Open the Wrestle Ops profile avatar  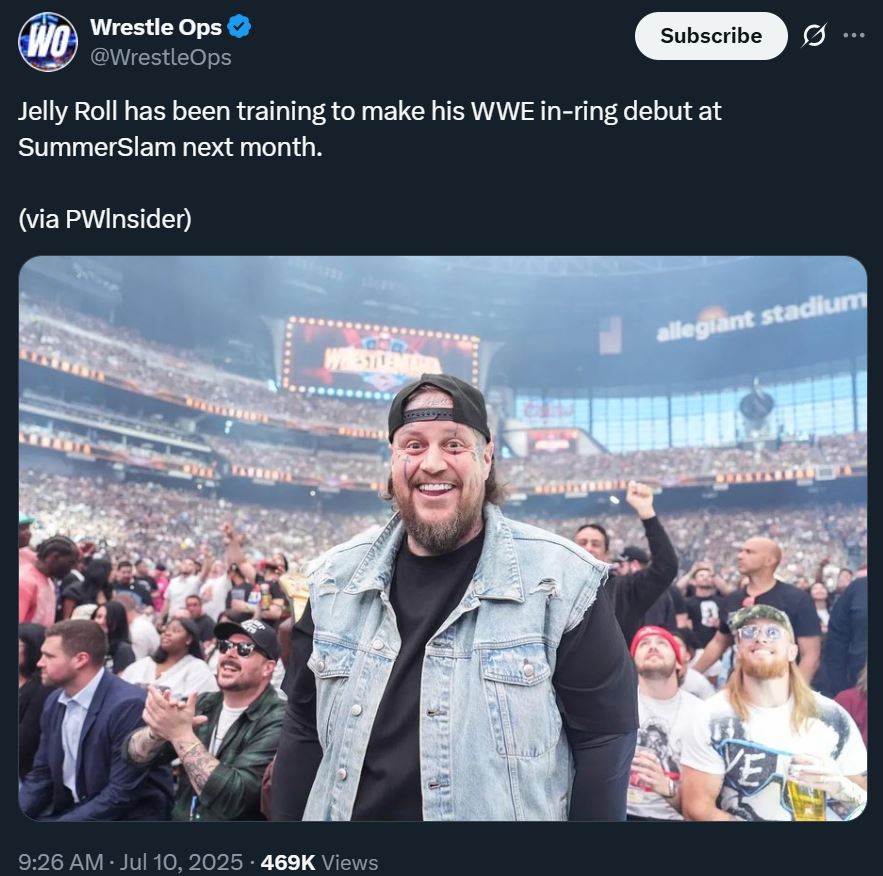(47, 42)
